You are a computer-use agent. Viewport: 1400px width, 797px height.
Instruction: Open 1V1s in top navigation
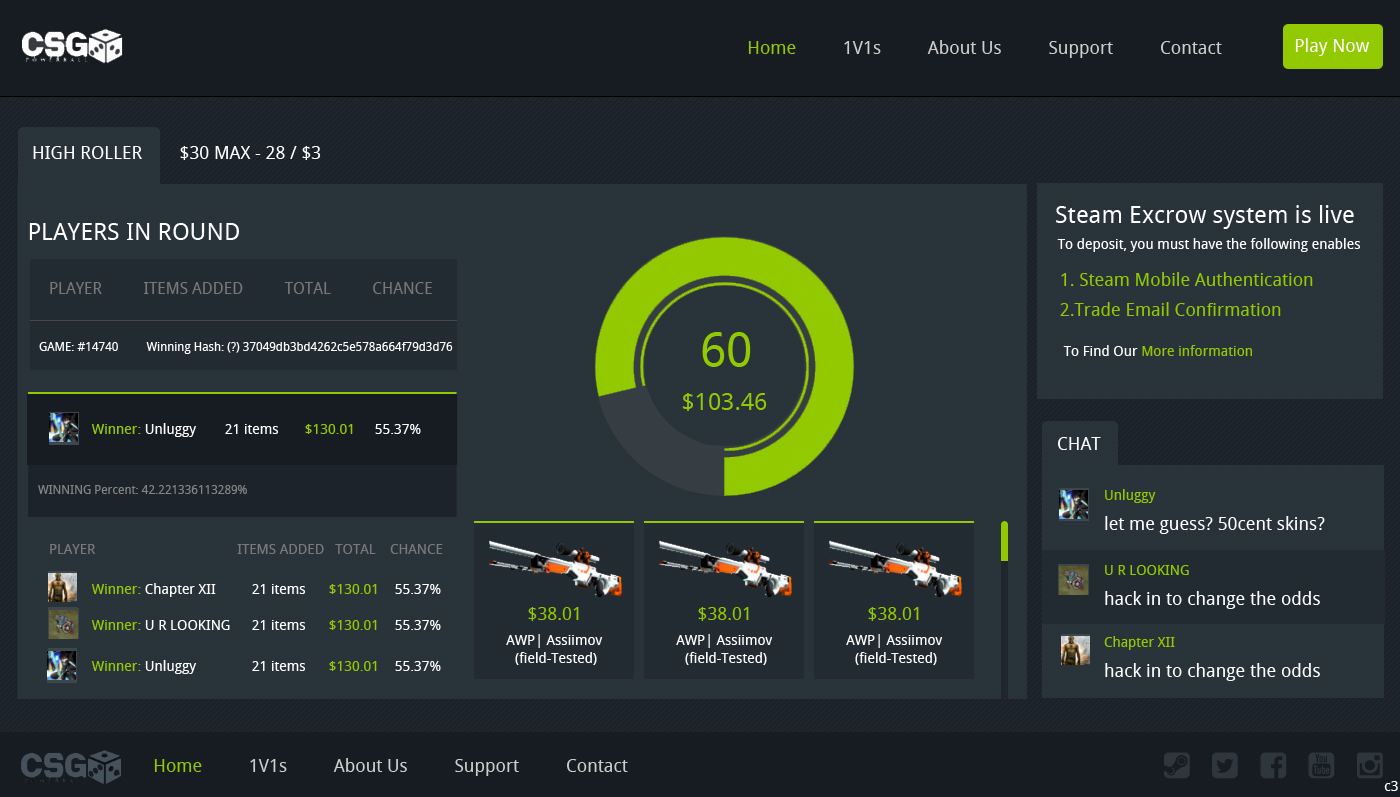tap(862, 48)
